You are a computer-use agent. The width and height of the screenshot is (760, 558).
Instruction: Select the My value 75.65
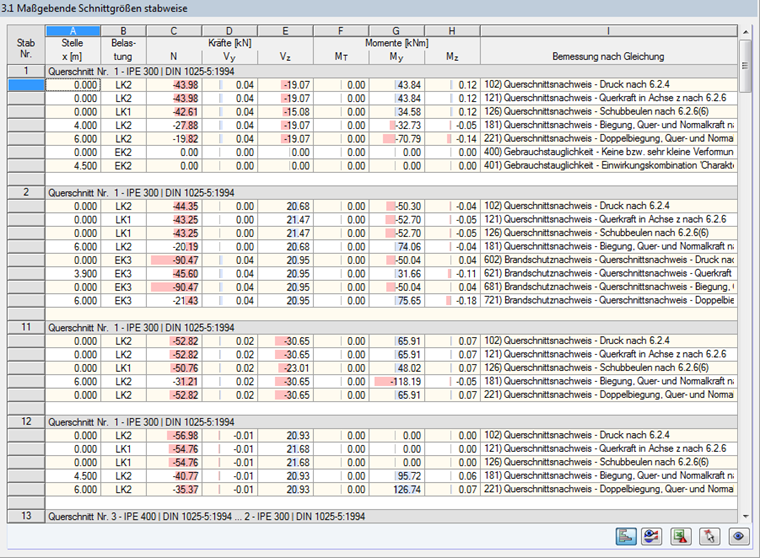396,301
